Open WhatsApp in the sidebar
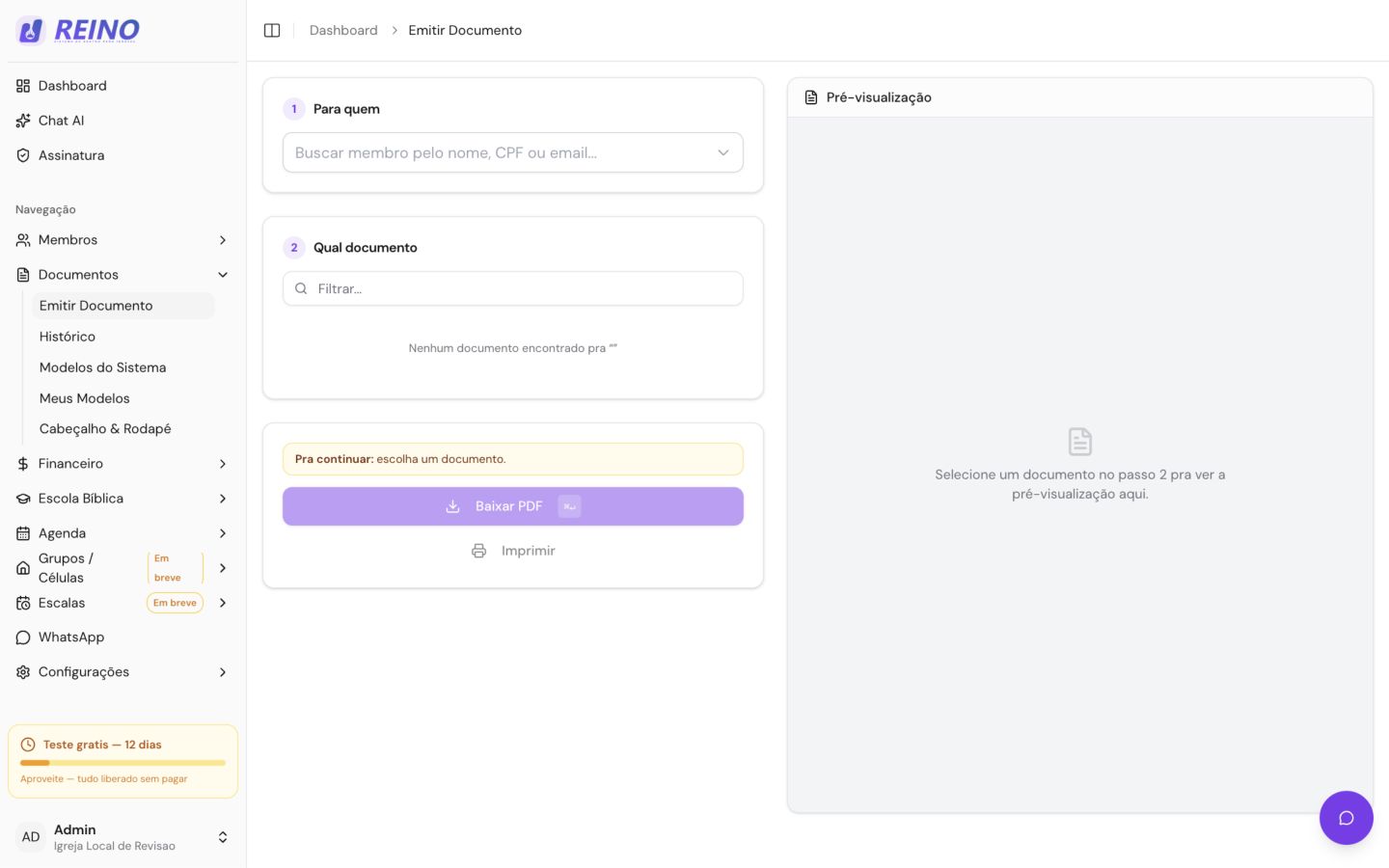Screen dimensions: 1389x868 coord(123,637)
